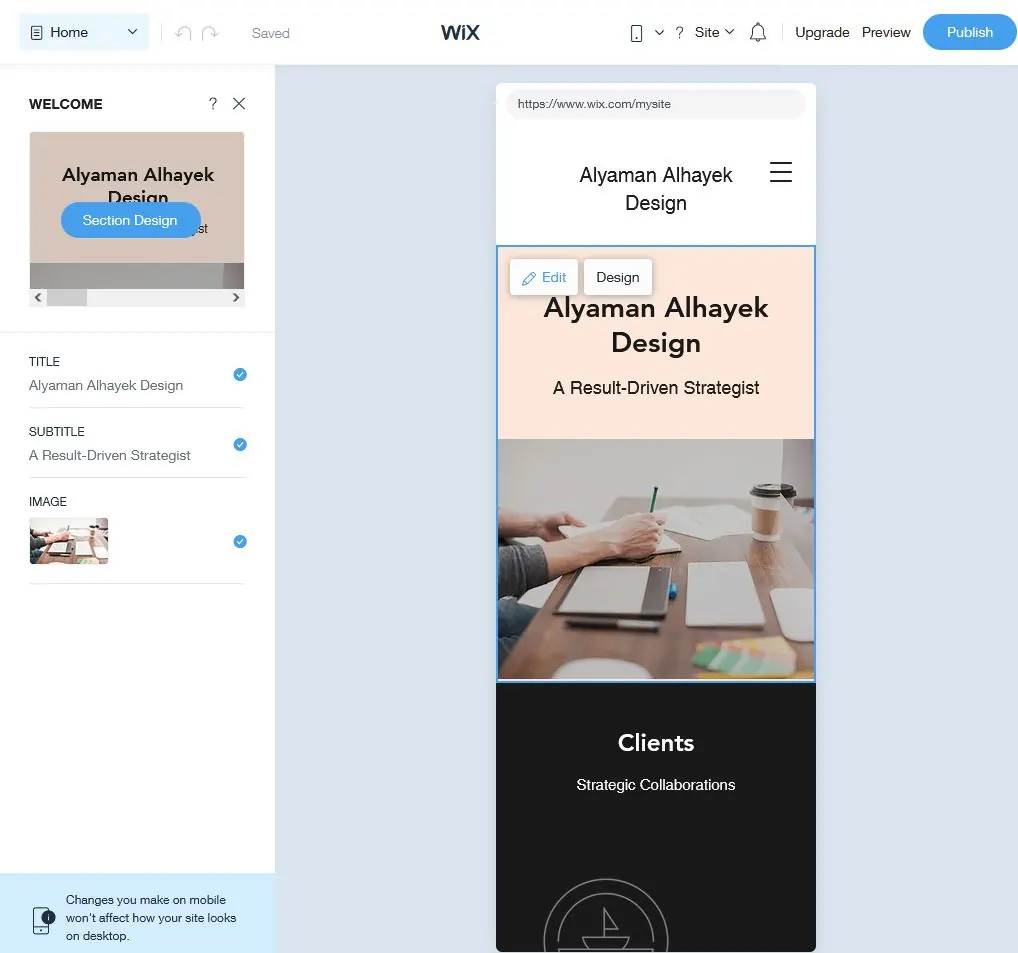Click the sailboat client logo

(x=606, y=915)
